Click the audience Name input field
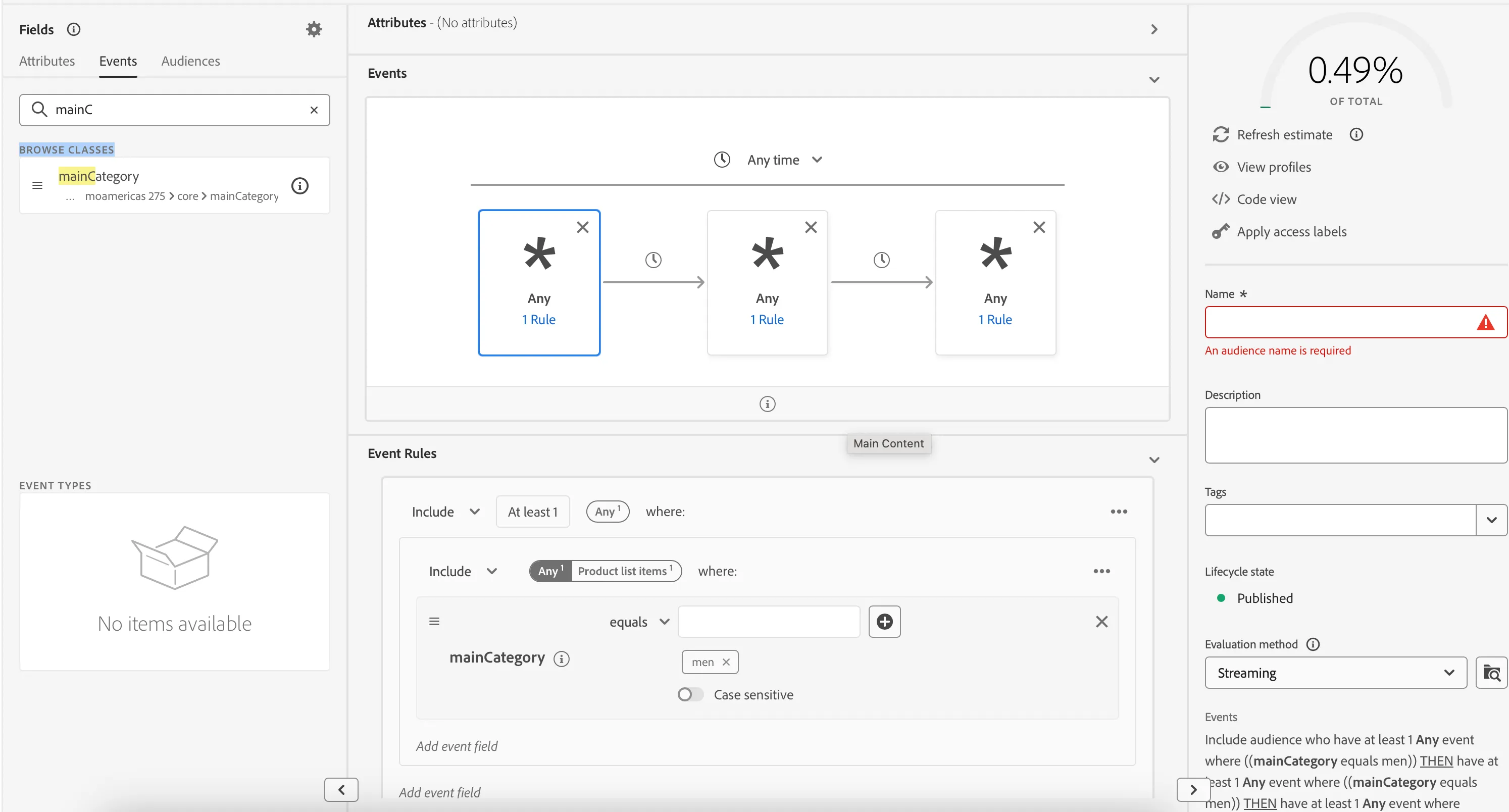The image size is (1509, 812). 1355,322
